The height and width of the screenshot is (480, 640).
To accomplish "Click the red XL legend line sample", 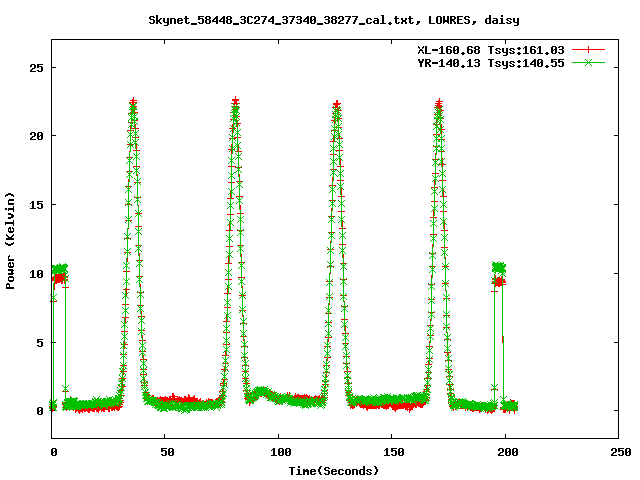I will (588, 50).
